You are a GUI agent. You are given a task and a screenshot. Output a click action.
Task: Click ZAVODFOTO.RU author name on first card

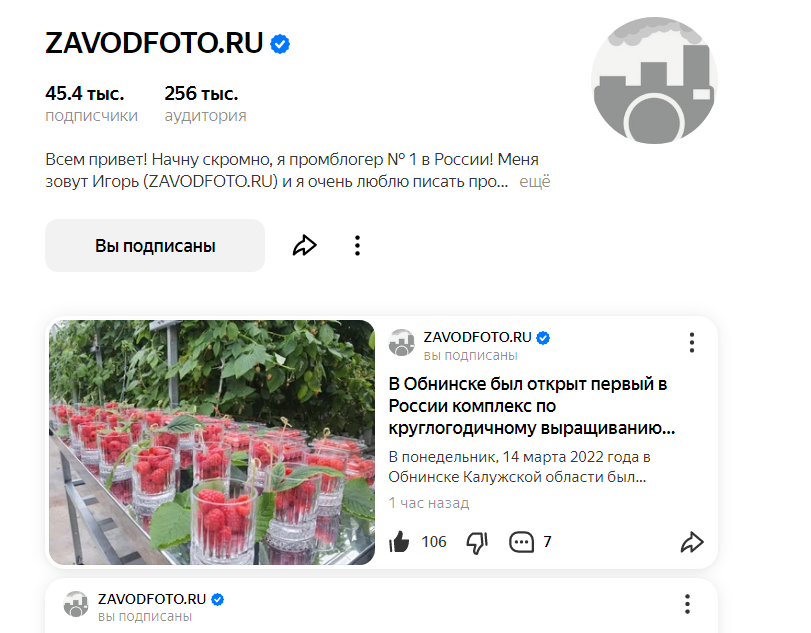click(x=477, y=337)
